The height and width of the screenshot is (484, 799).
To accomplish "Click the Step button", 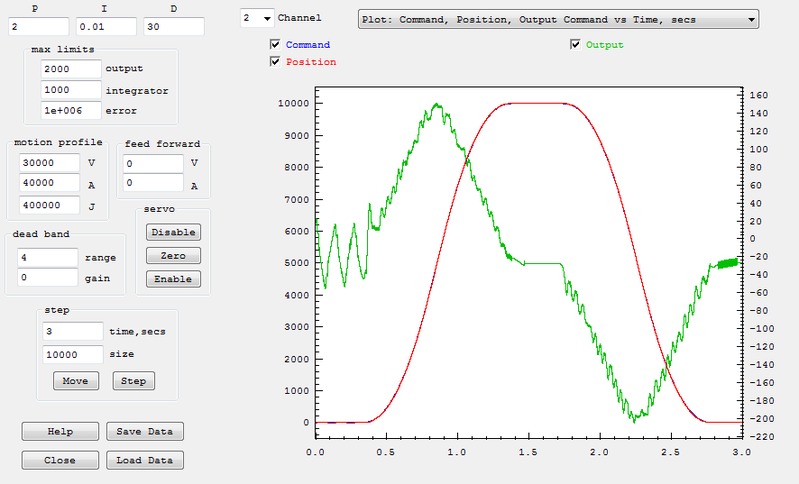I will point(133,381).
